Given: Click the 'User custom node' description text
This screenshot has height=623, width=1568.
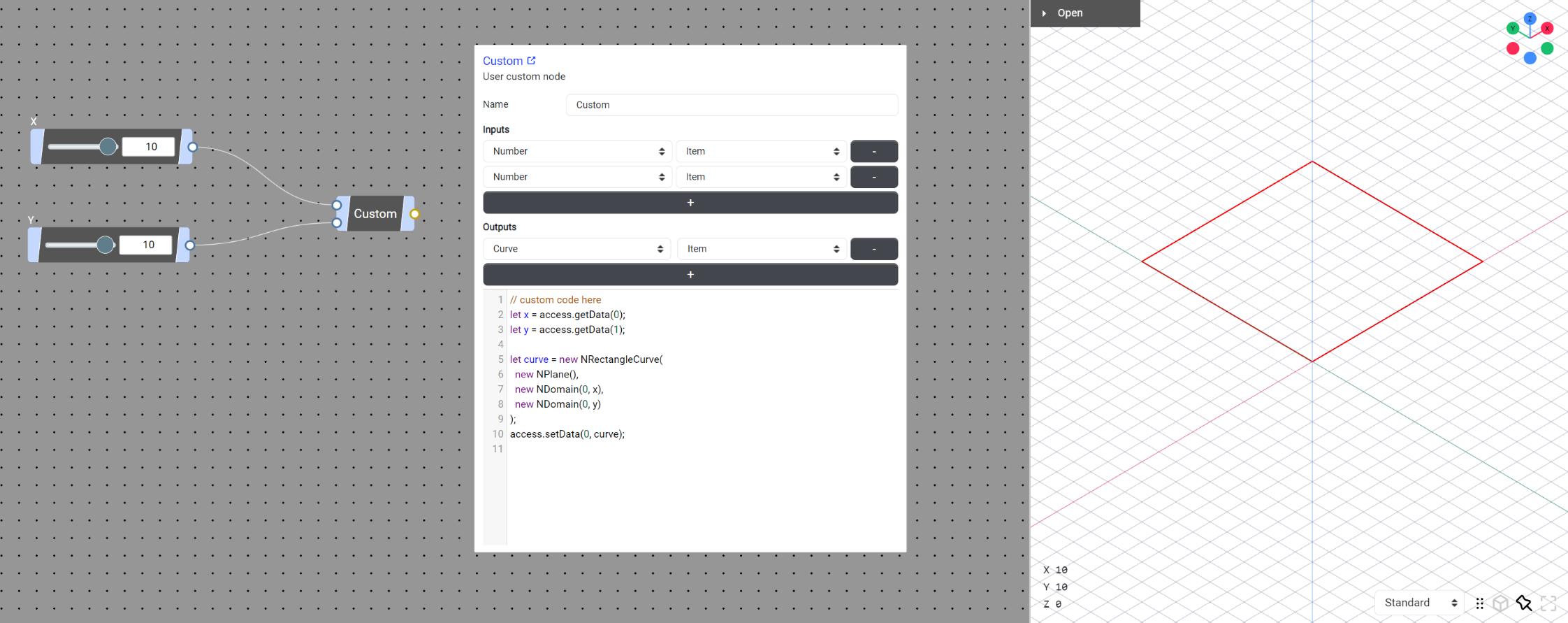Looking at the screenshot, I should [524, 76].
